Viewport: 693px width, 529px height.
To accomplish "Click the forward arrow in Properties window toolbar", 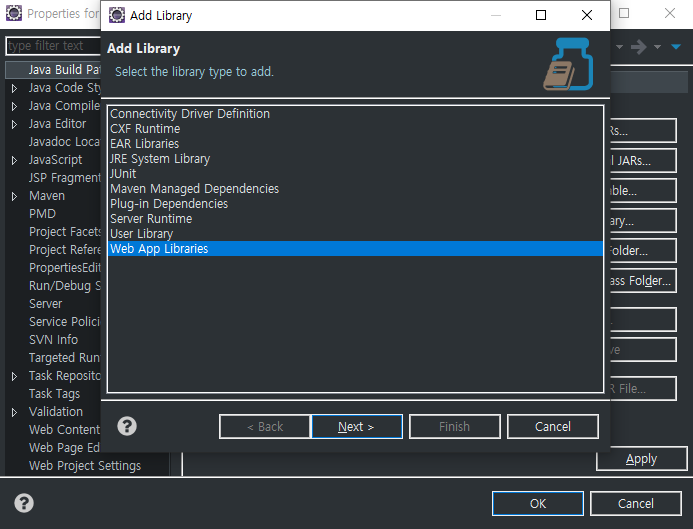I will point(639,47).
